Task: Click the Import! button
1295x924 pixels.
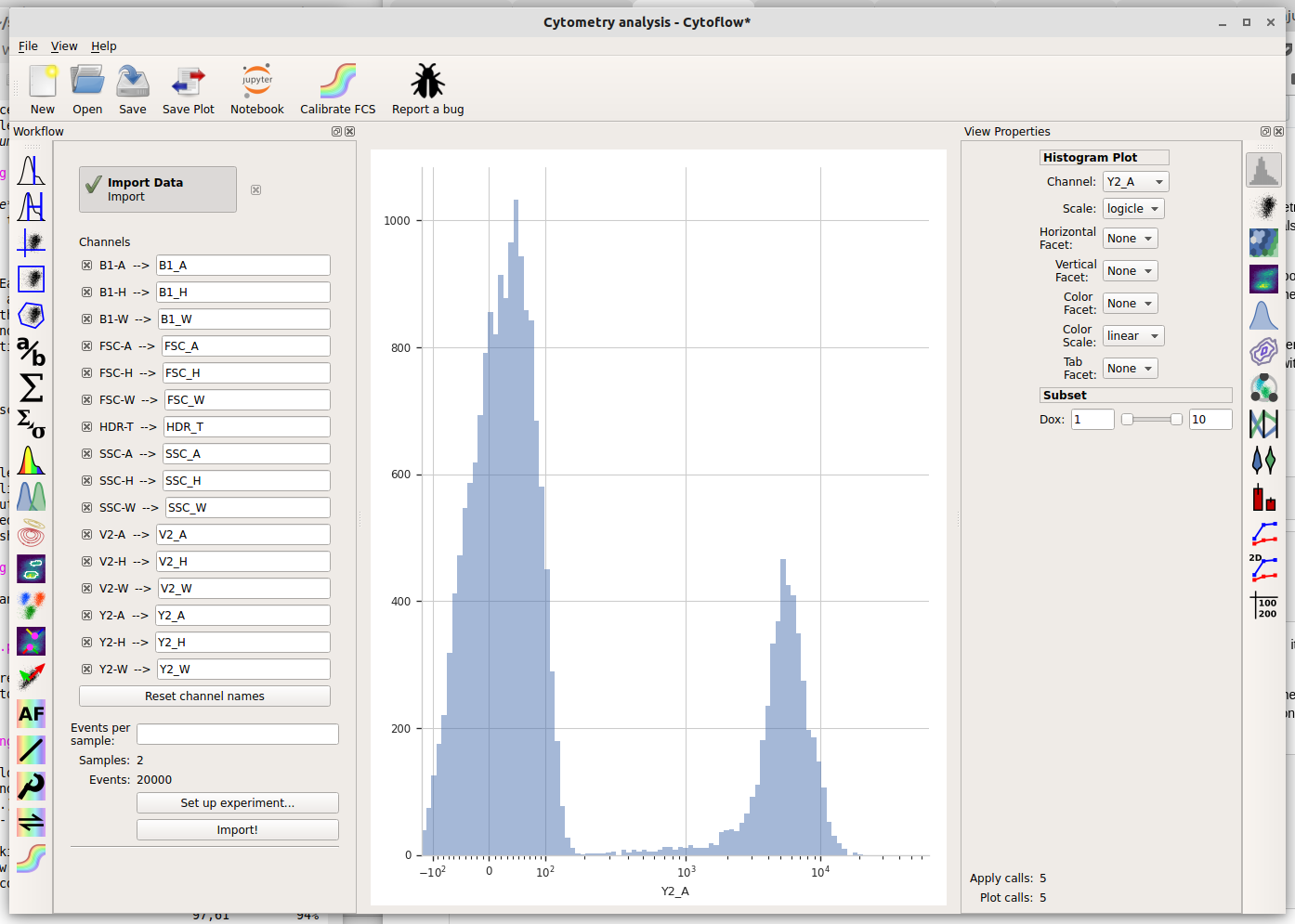Action: [237, 830]
